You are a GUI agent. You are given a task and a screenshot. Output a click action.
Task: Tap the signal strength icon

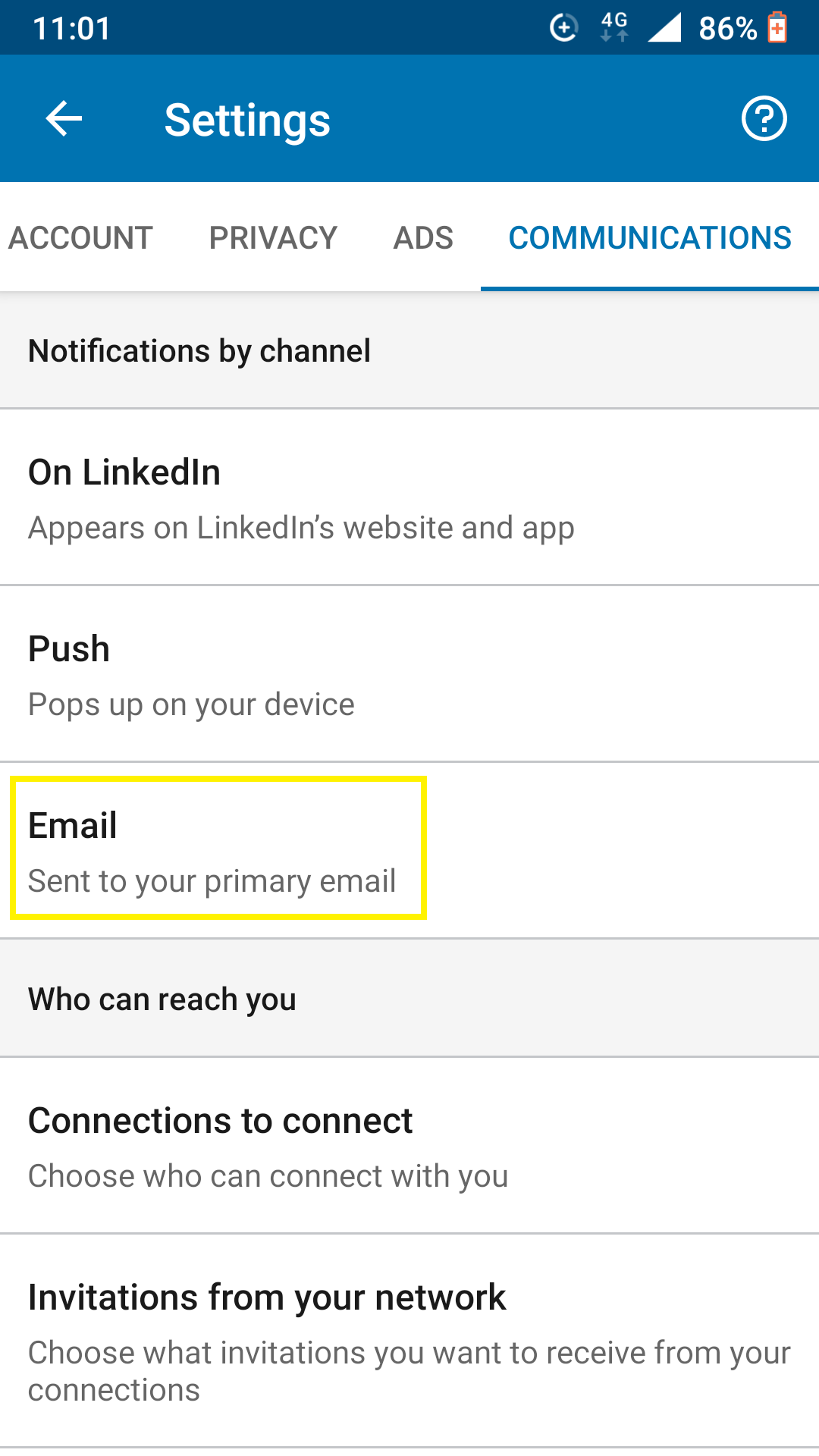point(664,27)
